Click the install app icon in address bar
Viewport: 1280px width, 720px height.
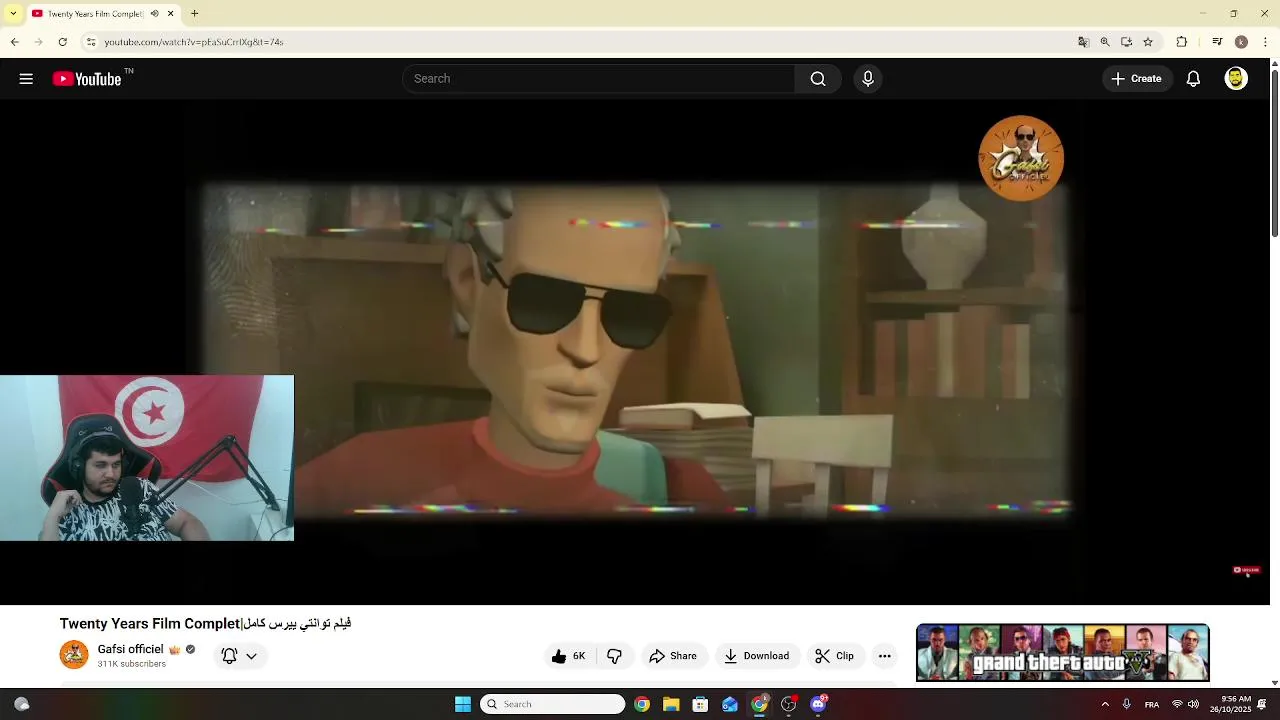(x=1126, y=42)
